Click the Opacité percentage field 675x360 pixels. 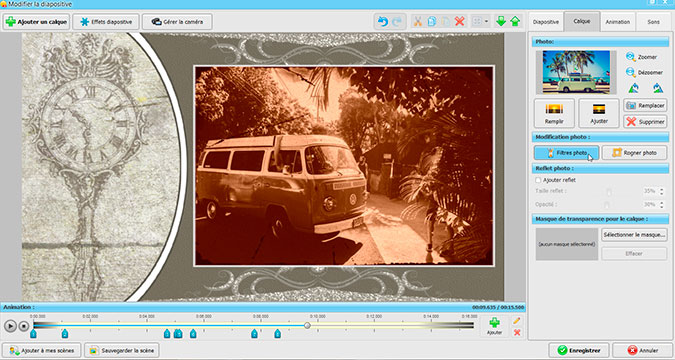click(x=650, y=205)
